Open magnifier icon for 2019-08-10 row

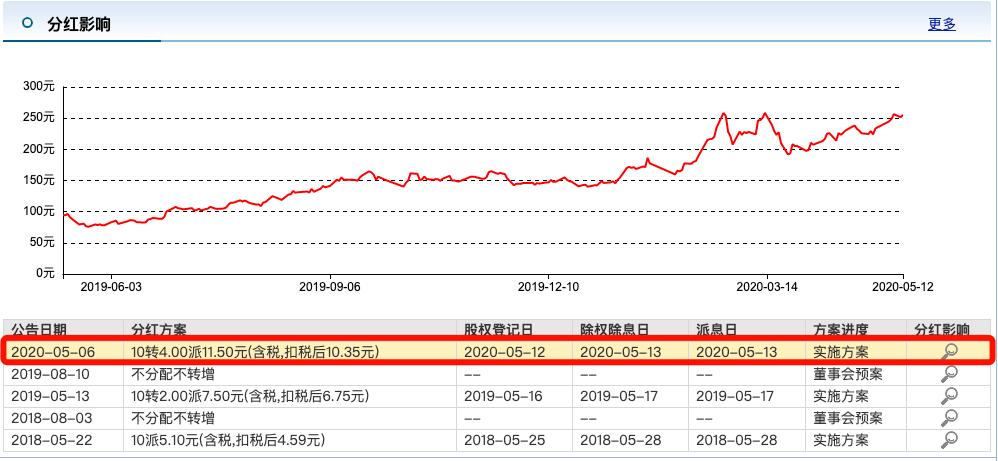coord(949,373)
